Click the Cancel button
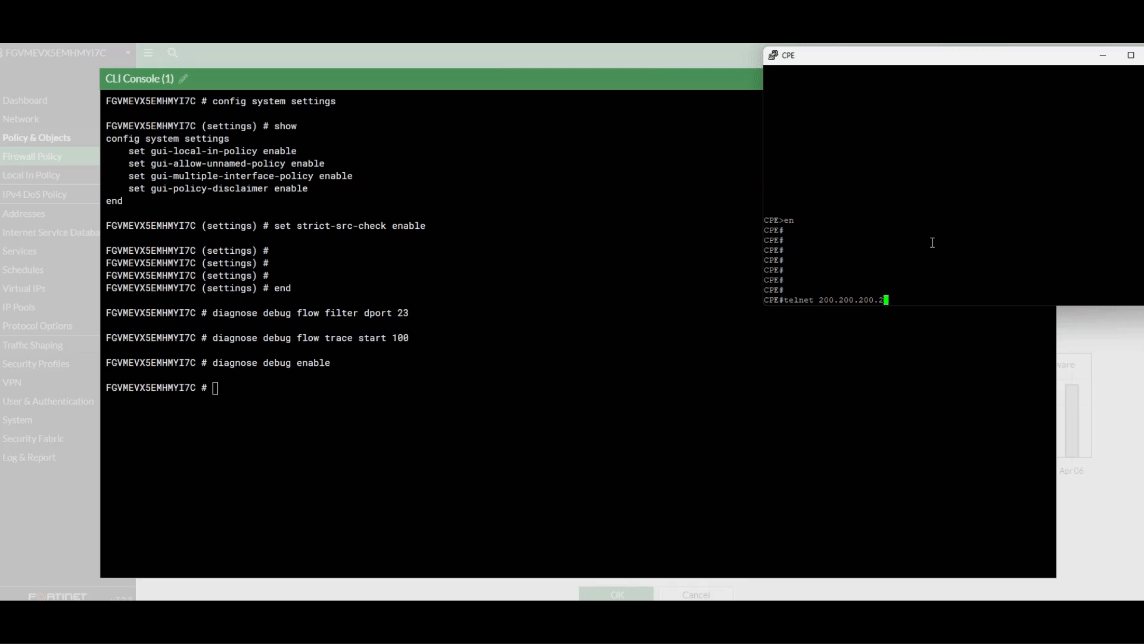 click(696, 594)
